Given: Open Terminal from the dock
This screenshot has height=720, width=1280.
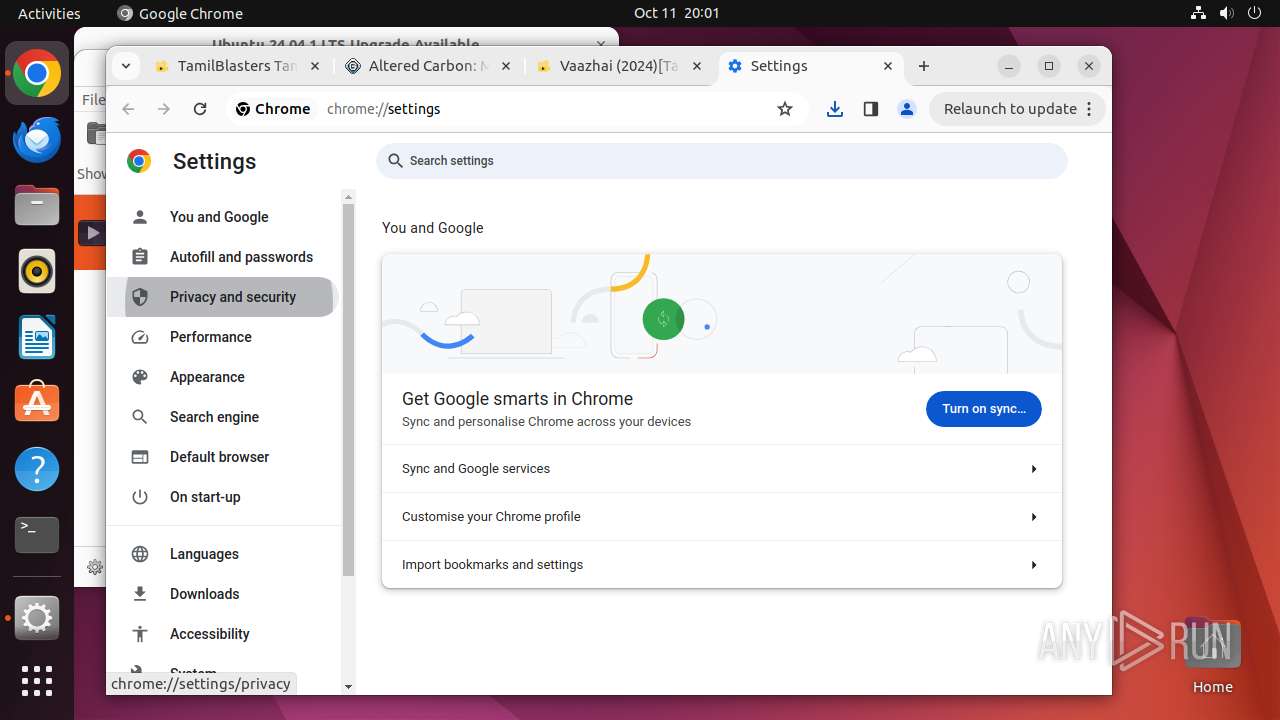Looking at the screenshot, I should 37,535.
